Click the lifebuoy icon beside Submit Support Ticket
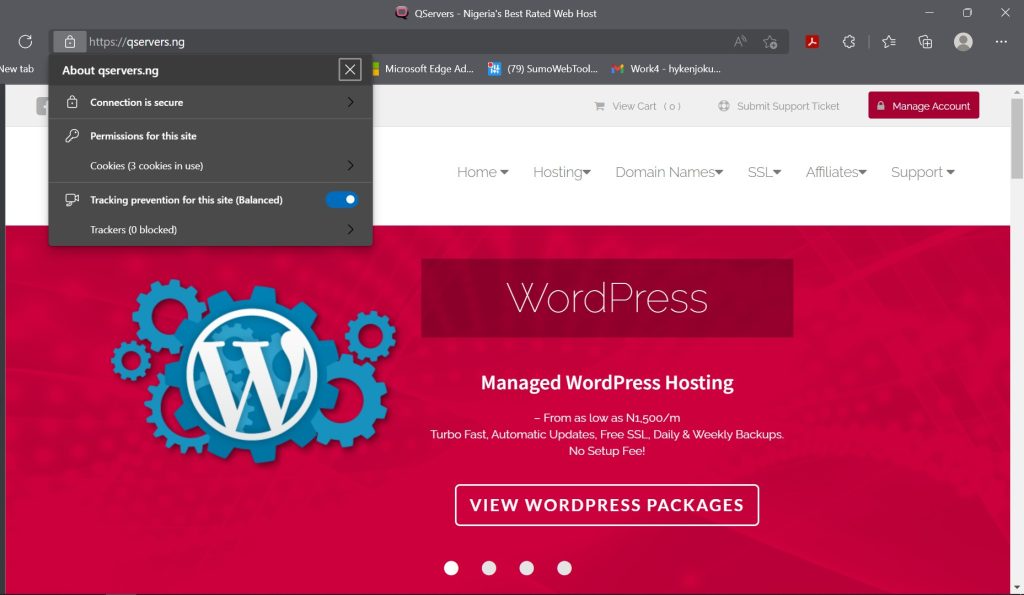This screenshot has height=595, width=1024. (x=724, y=106)
